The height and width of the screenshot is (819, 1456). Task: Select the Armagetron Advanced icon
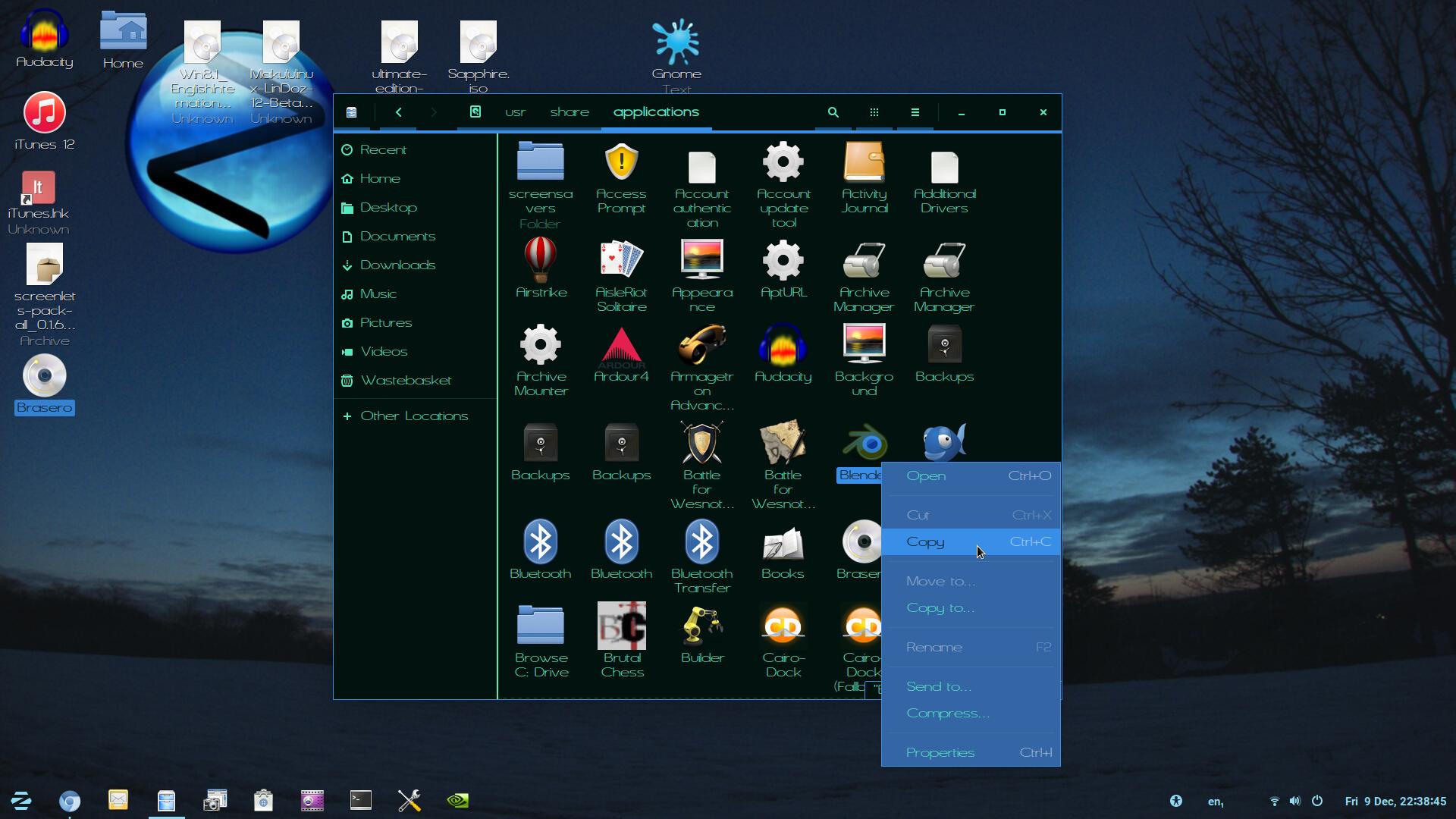pos(702,345)
